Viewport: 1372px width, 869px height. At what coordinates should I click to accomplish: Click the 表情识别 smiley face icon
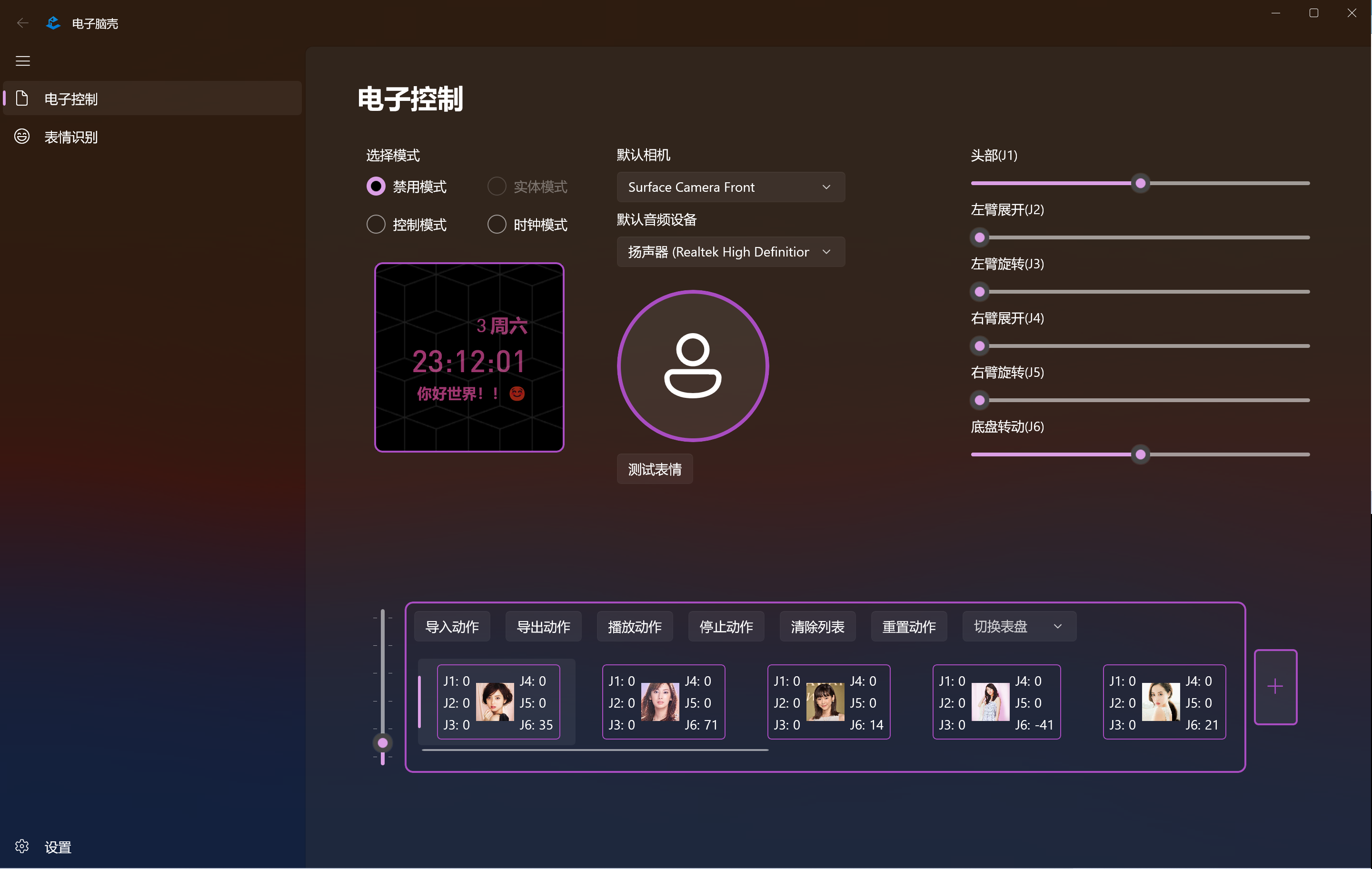coord(21,137)
